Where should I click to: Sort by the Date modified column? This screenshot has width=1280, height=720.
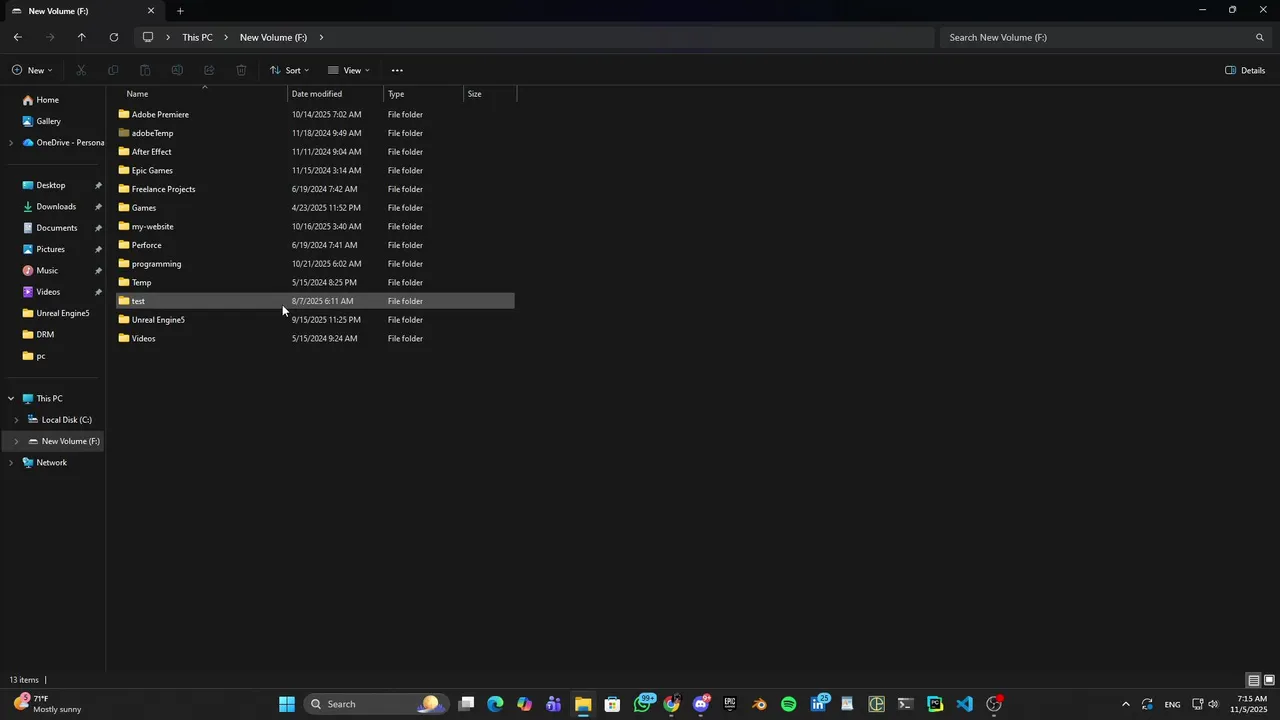click(336, 94)
